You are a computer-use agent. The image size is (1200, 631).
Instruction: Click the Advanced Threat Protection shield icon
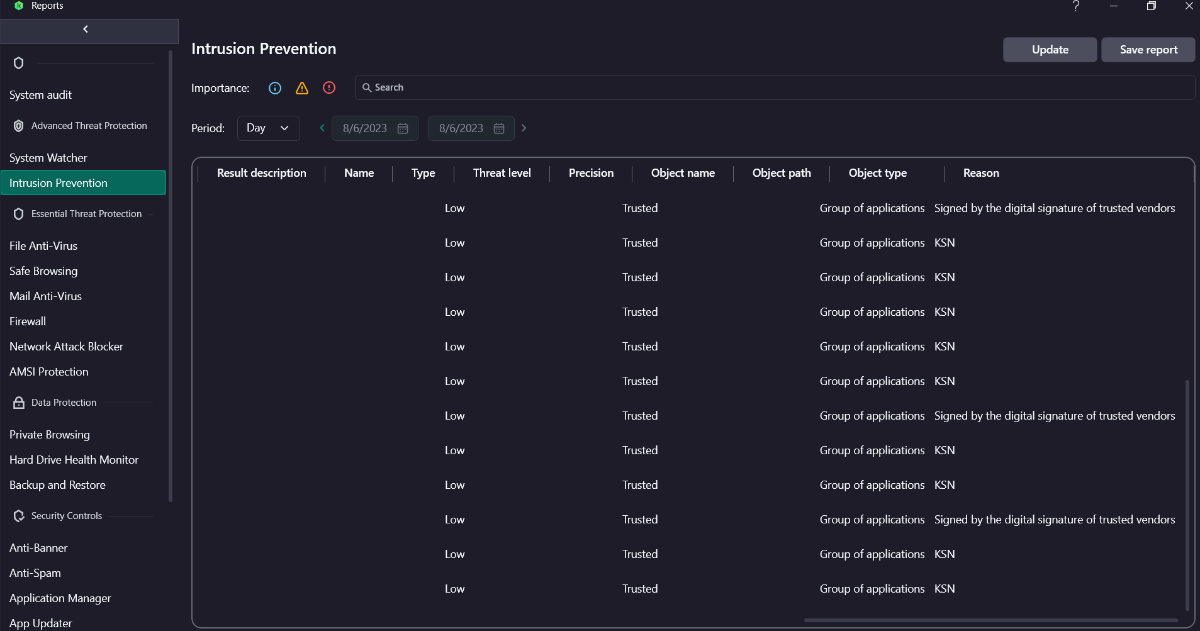tap(18, 126)
